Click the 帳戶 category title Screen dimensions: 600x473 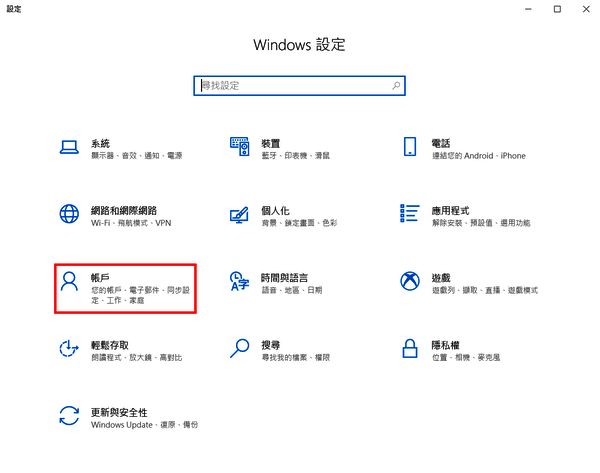pos(100,278)
